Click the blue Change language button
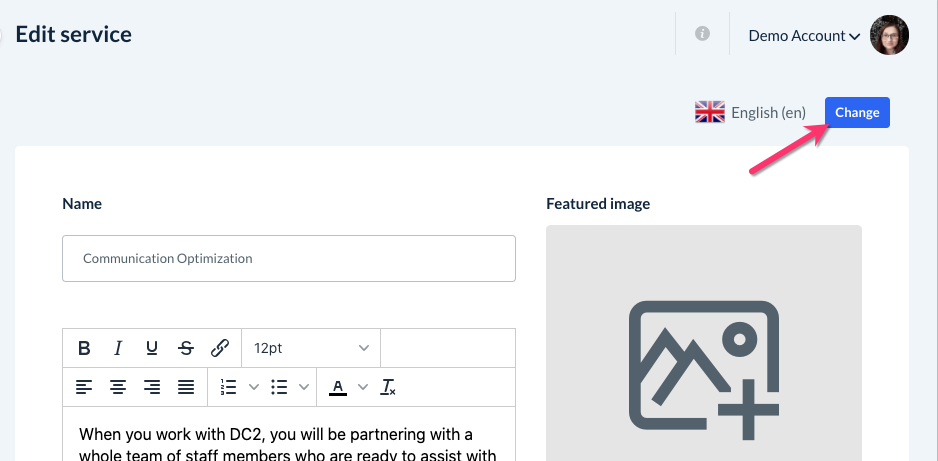This screenshot has height=461, width=938. tap(857, 113)
